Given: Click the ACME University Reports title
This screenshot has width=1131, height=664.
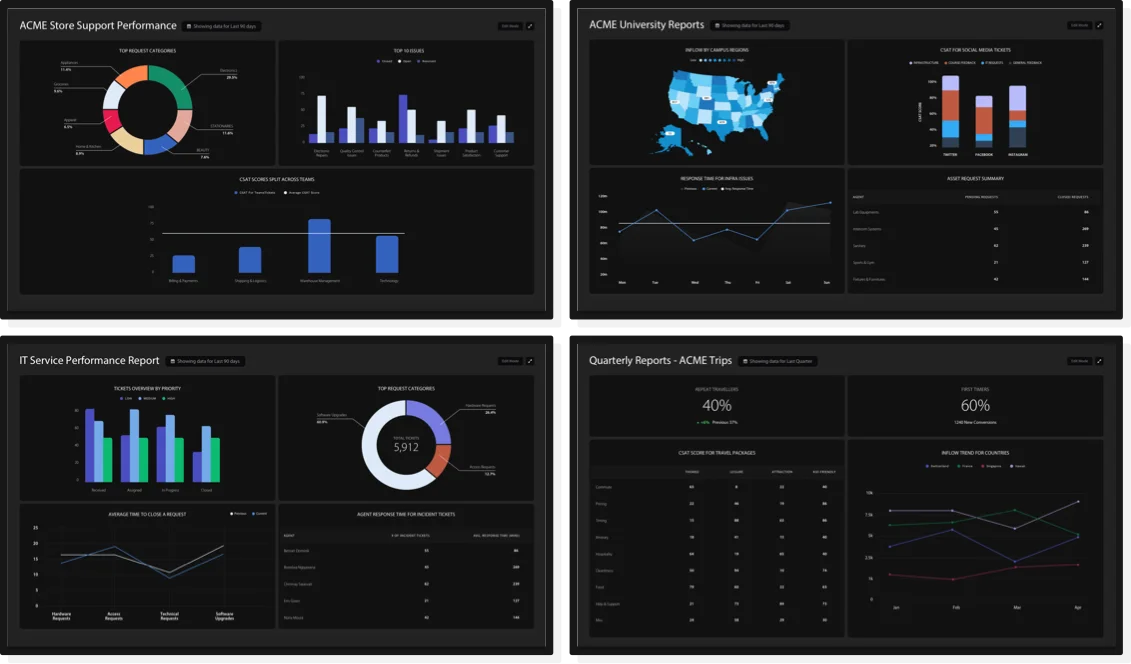Looking at the screenshot, I should coord(646,25).
